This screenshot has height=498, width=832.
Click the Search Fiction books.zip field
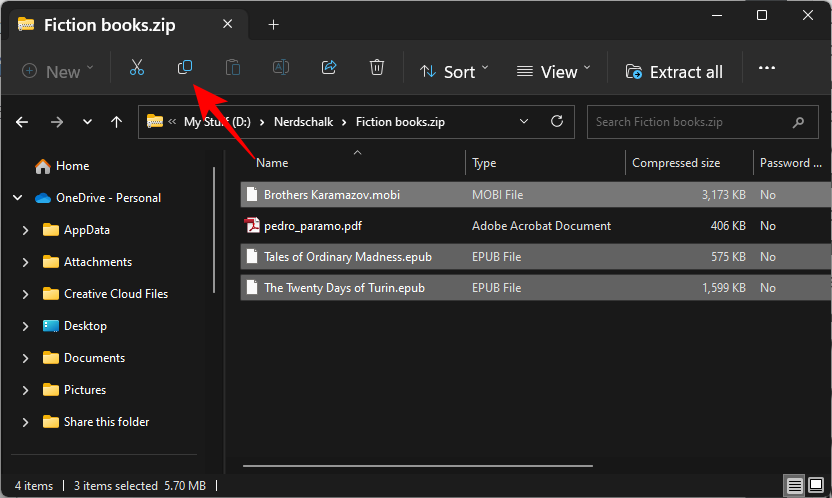tap(690, 122)
